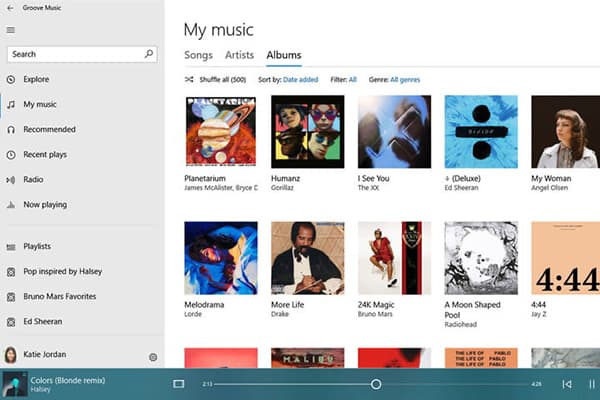The image size is (600, 400).
Task: Open Humanz album cover by Gorillaz
Action: (308, 132)
